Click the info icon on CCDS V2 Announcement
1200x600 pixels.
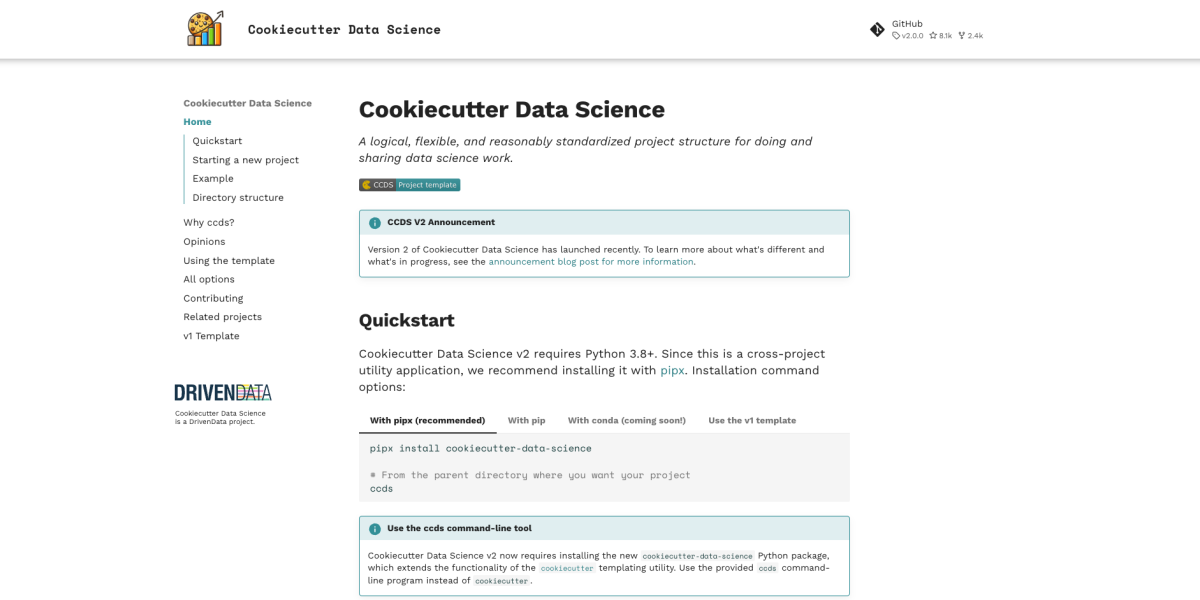point(373,221)
